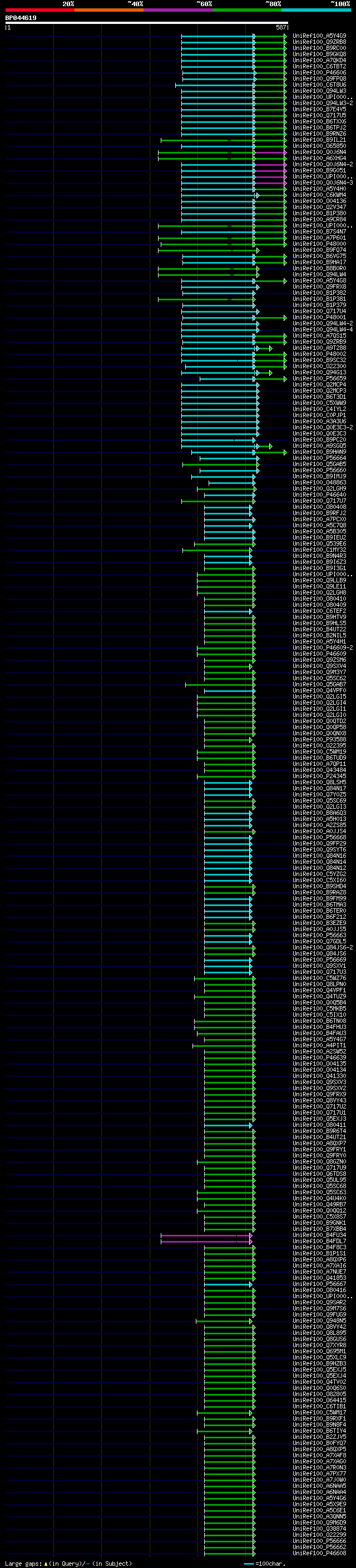Open hit UniRef100_A9SGQ5
356x1568 pixels.
pos(319,446)
